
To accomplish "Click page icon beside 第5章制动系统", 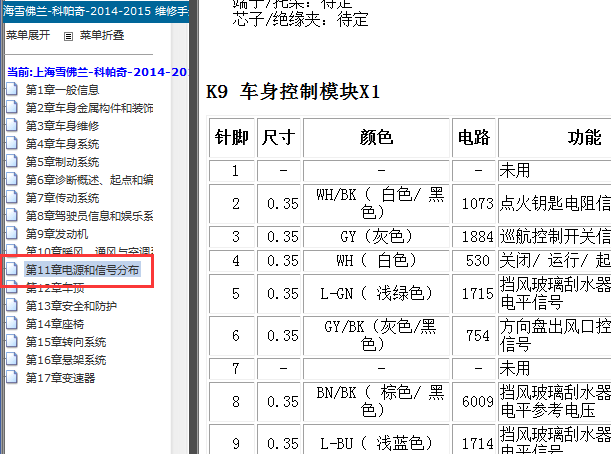I will pos(12,161).
